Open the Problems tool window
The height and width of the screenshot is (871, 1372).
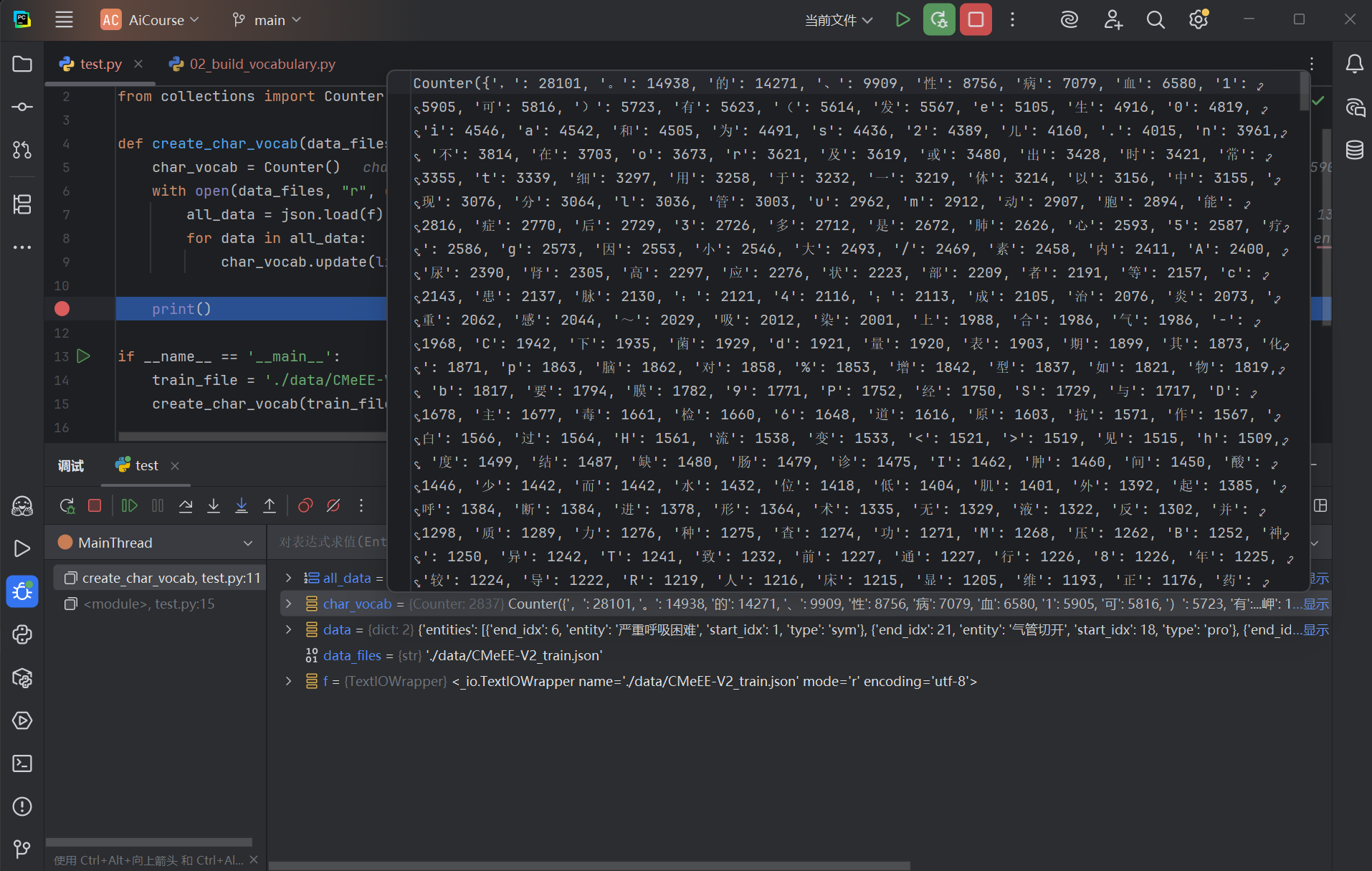[x=22, y=806]
